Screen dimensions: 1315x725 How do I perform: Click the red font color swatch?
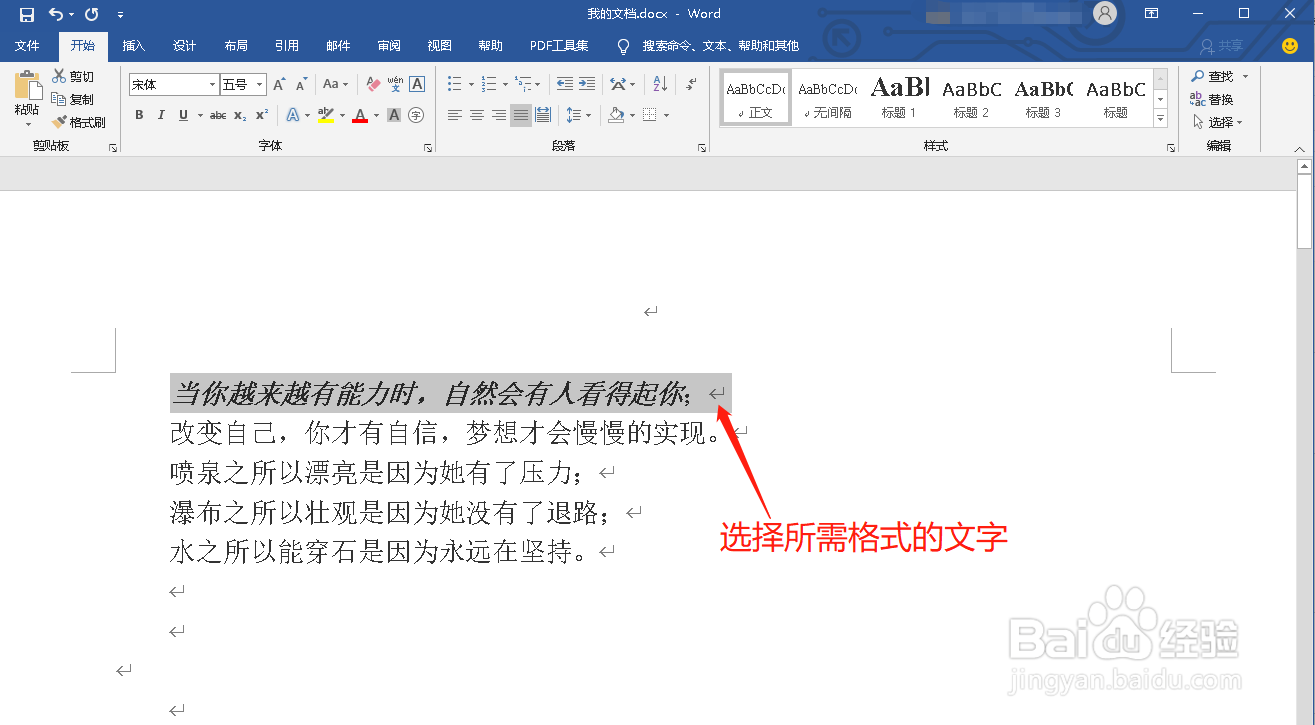(358, 115)
